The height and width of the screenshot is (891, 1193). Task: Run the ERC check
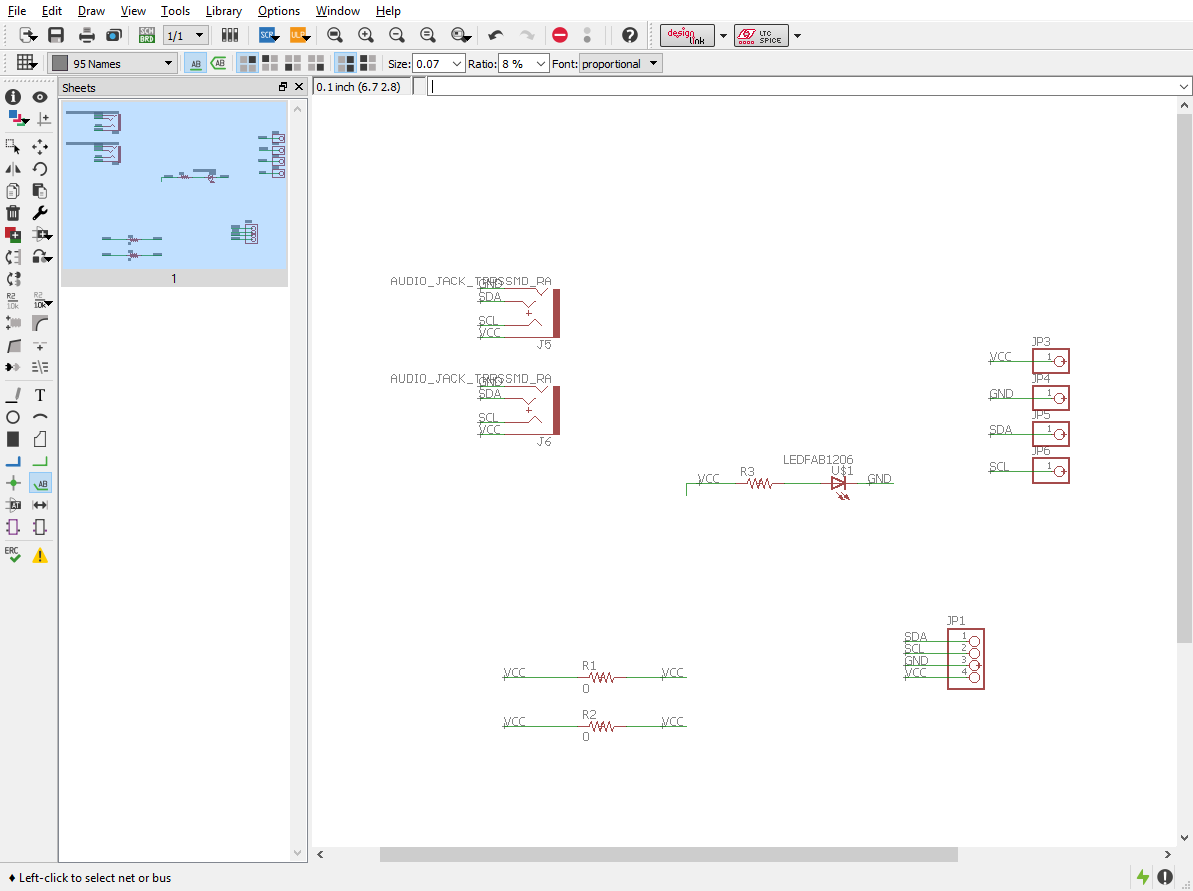click(13, 555)
